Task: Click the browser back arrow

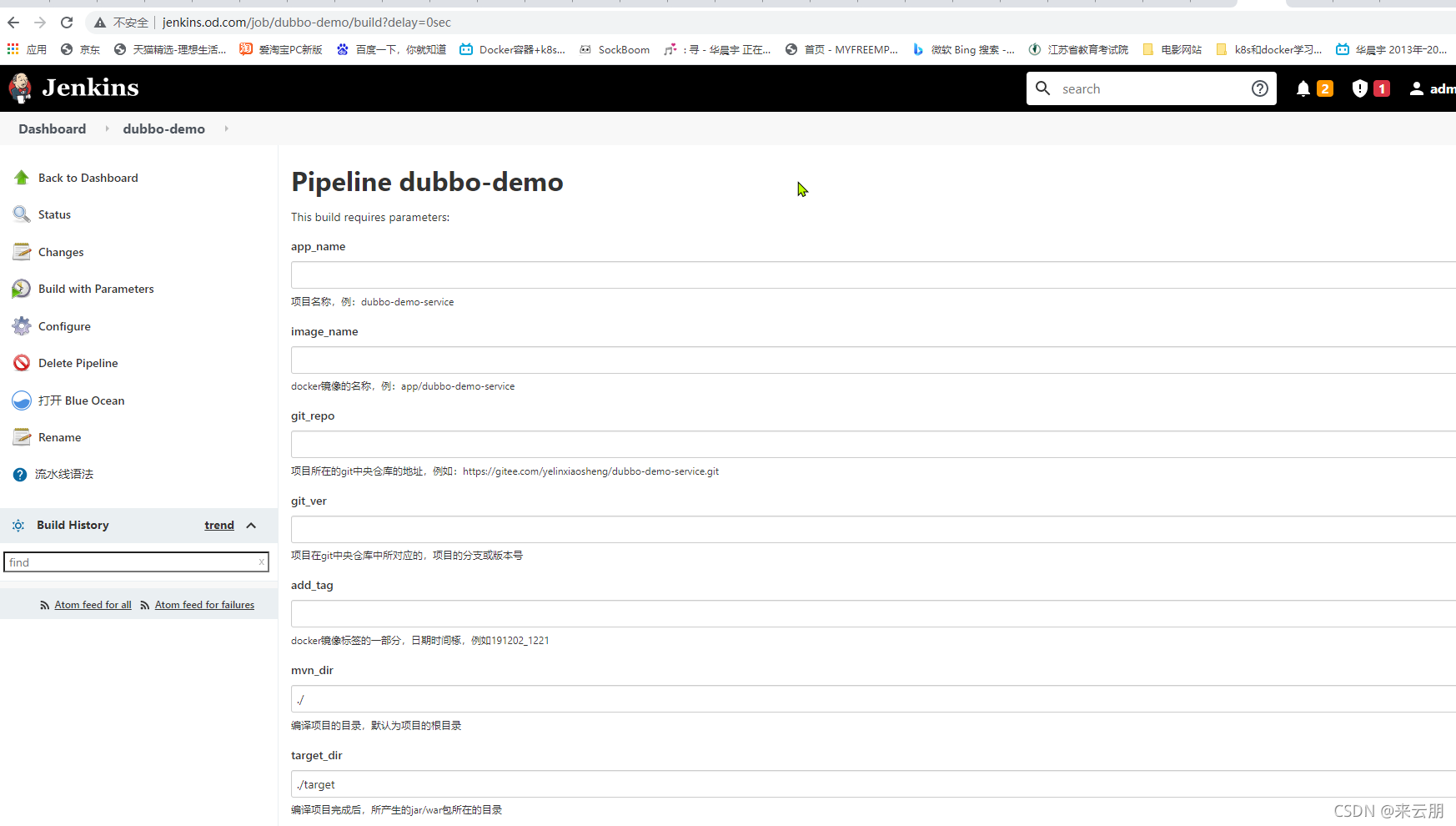Action: pos(13,23)
